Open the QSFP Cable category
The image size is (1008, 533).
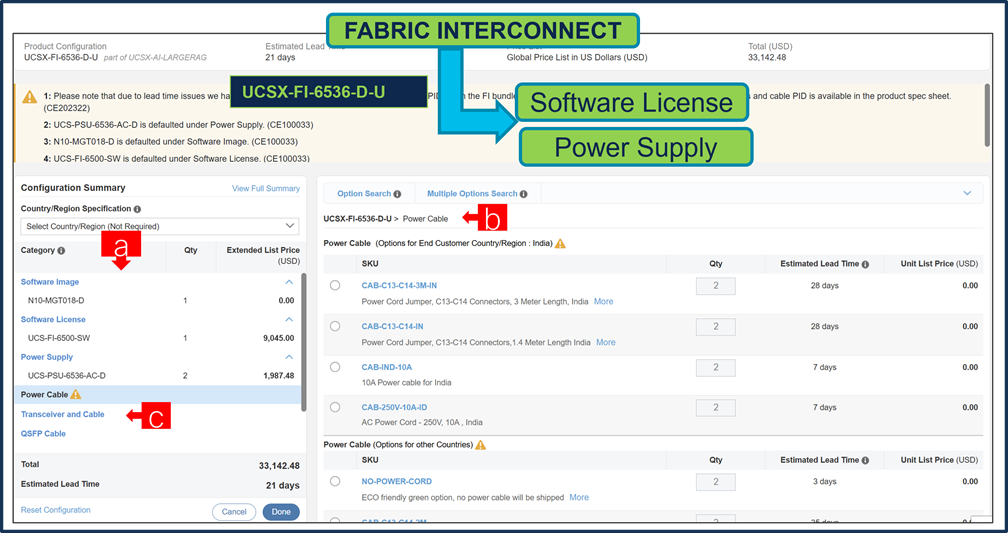(43, 434)
